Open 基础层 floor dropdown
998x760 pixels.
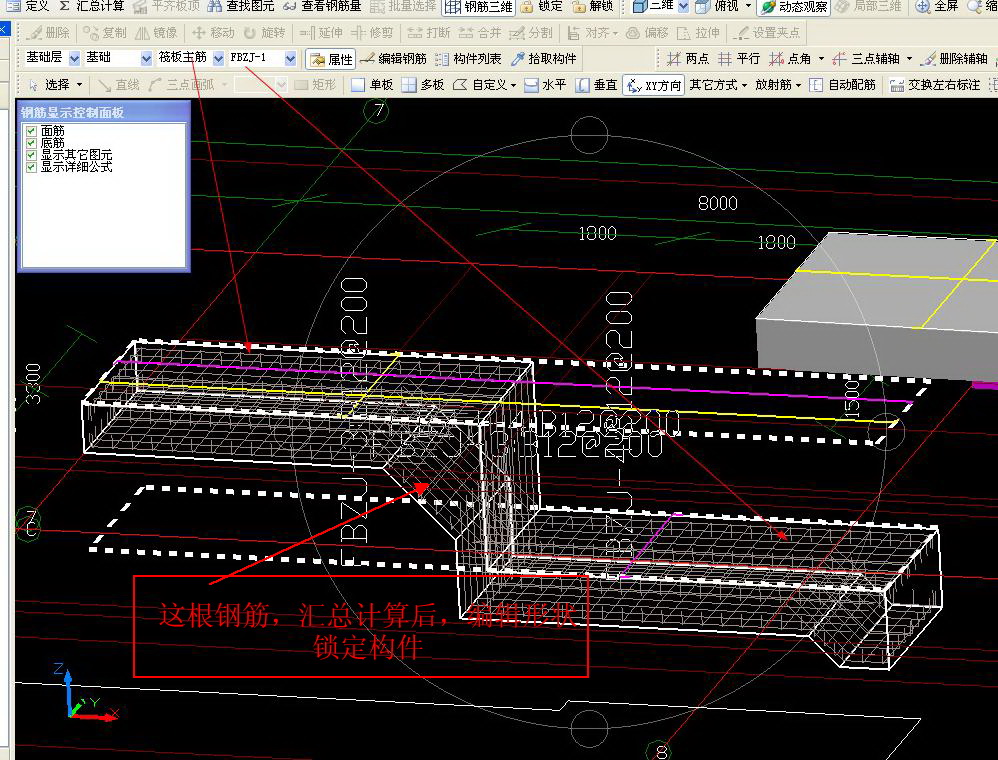coord(74,59)
